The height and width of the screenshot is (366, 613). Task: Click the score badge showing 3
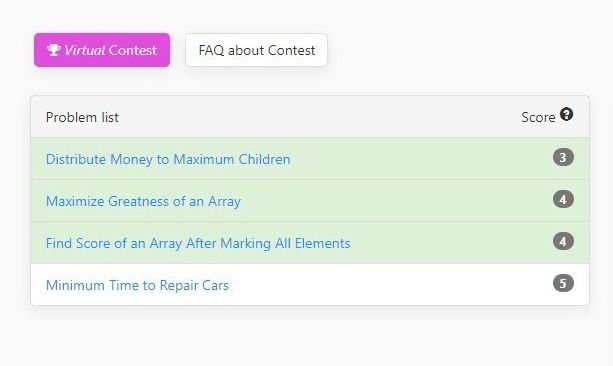[563, 157]
